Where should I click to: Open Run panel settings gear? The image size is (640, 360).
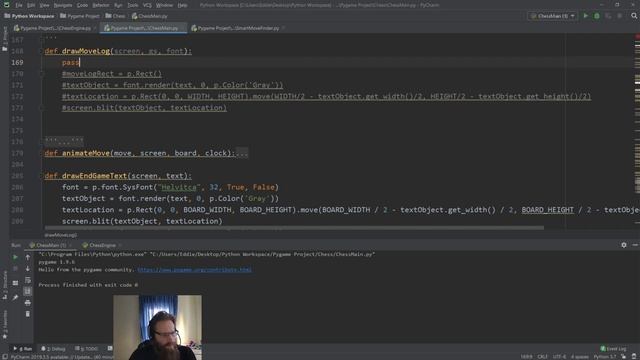pos(624,245)
